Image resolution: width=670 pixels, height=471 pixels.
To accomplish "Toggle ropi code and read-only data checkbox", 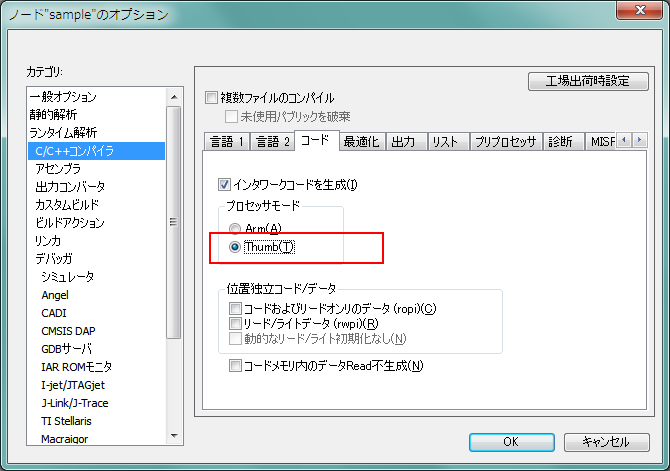I will tap(236, 309).
